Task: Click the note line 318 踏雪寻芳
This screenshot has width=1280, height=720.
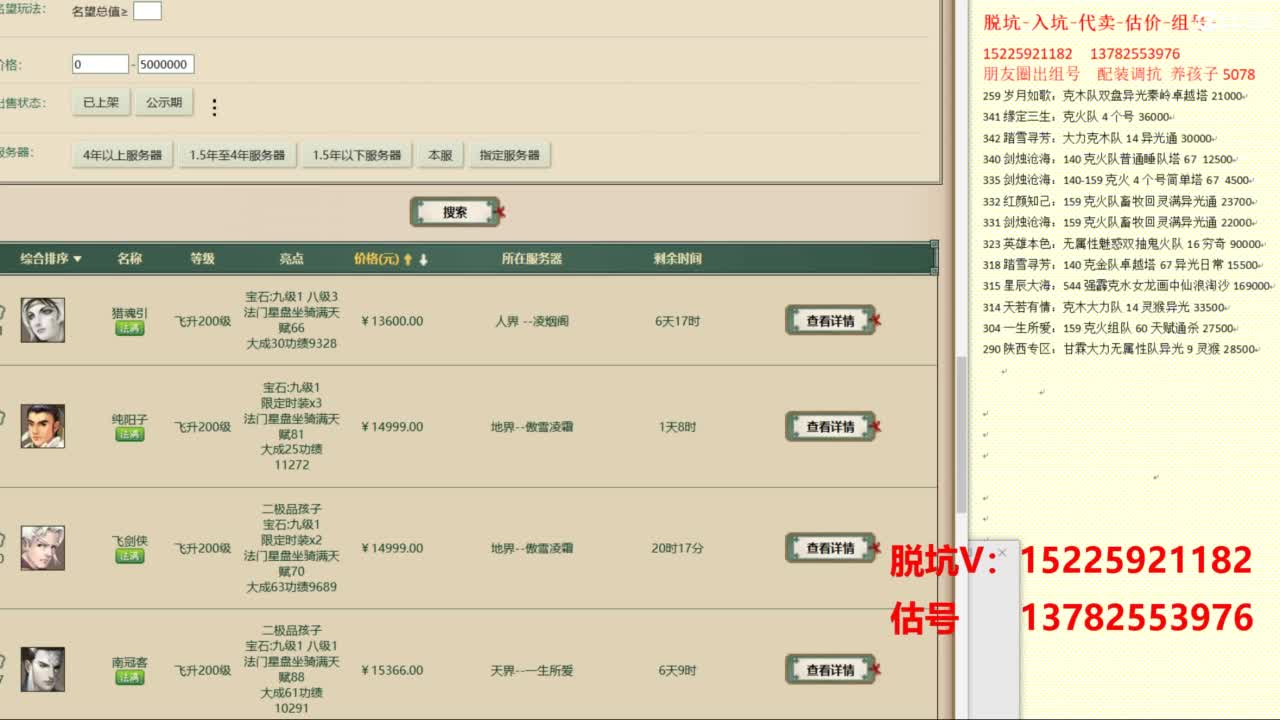Action: pyautogui.click(x=1123, y=264)
